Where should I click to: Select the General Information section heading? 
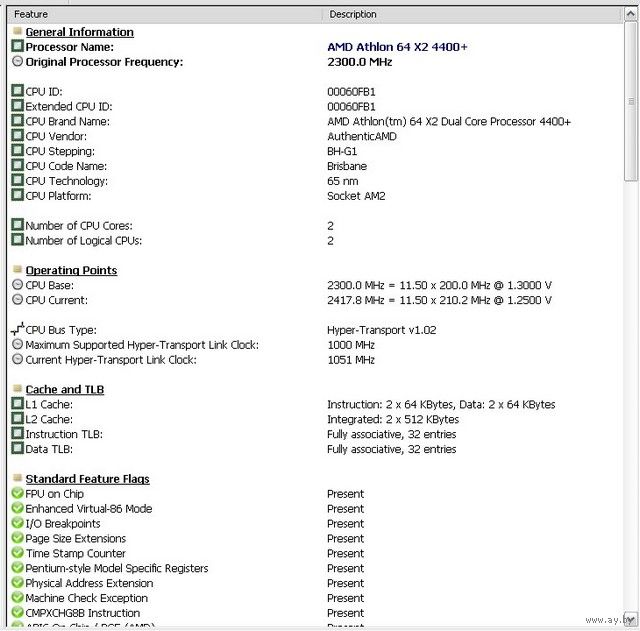tap(80, 32)
